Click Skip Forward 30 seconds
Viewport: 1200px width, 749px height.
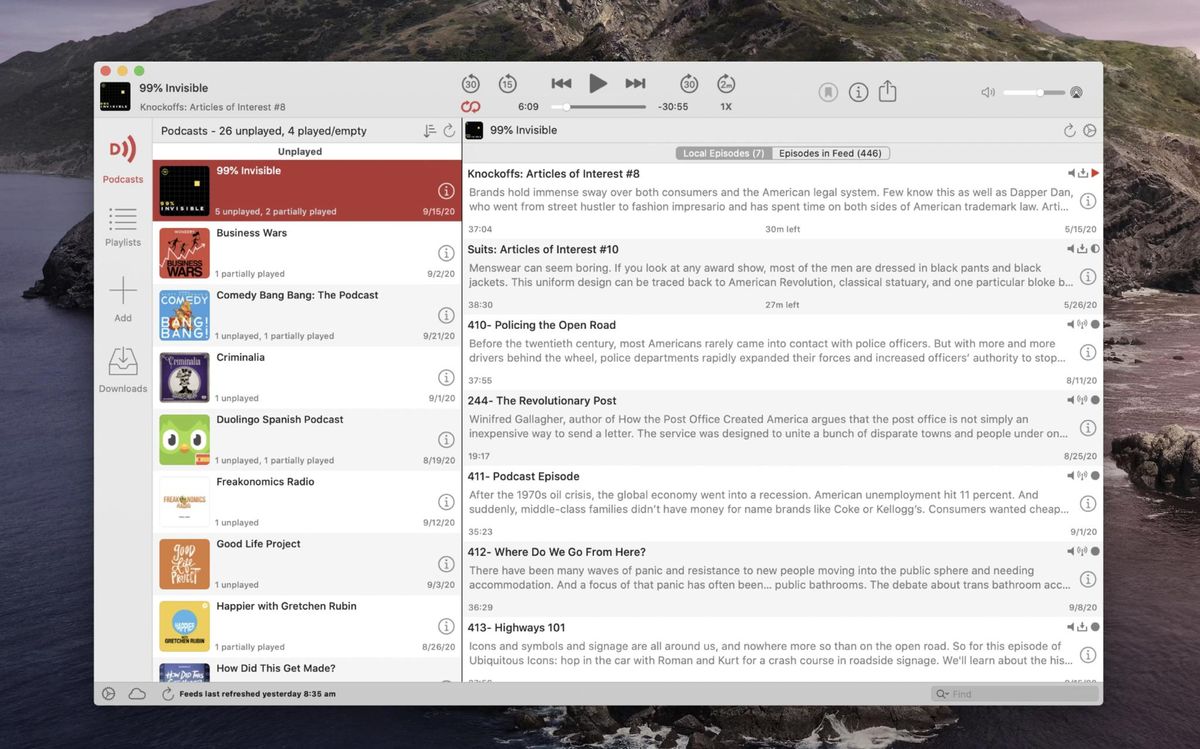pos(689,83)
